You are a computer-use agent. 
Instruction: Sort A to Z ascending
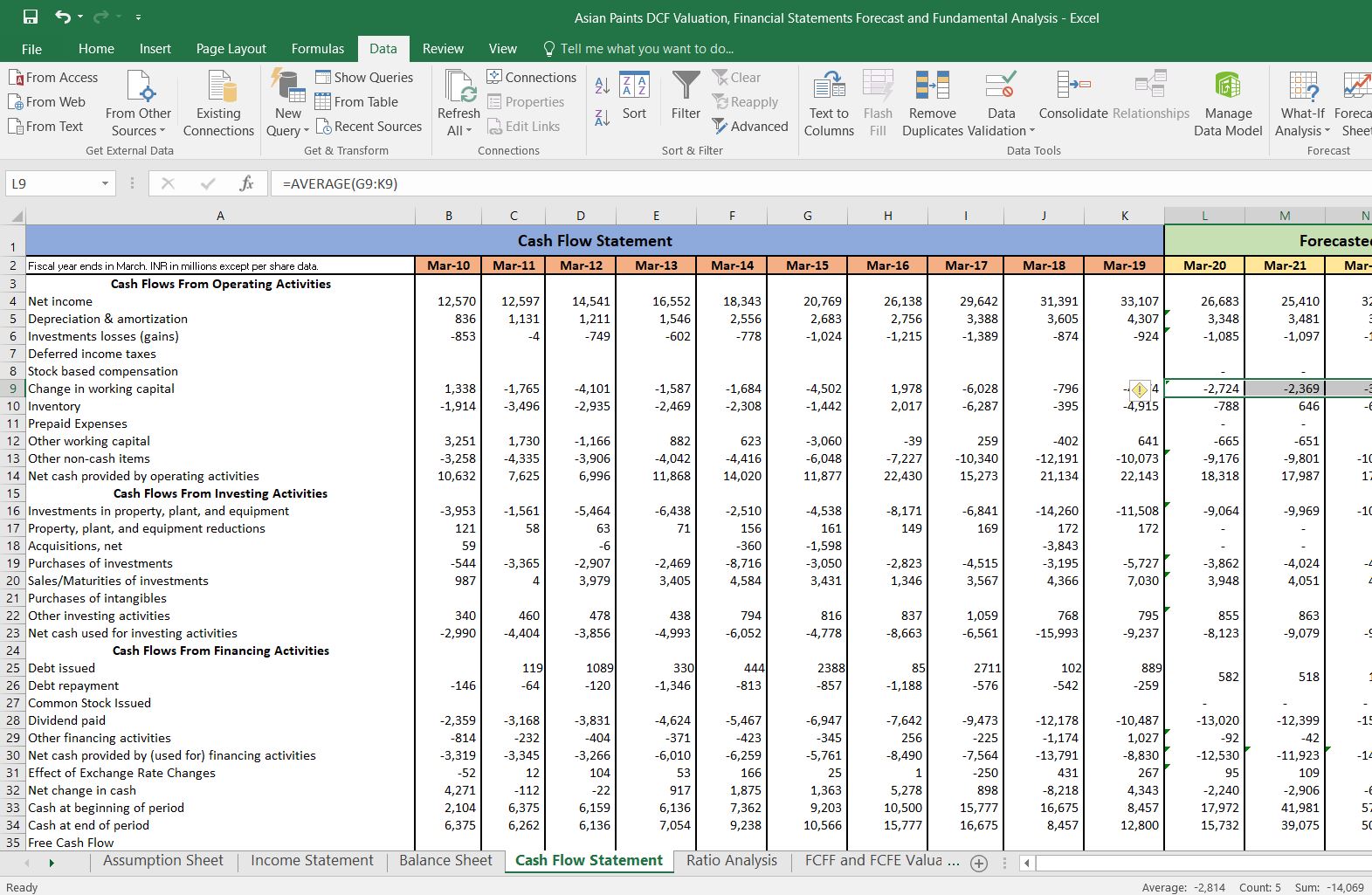click(603, 86)
